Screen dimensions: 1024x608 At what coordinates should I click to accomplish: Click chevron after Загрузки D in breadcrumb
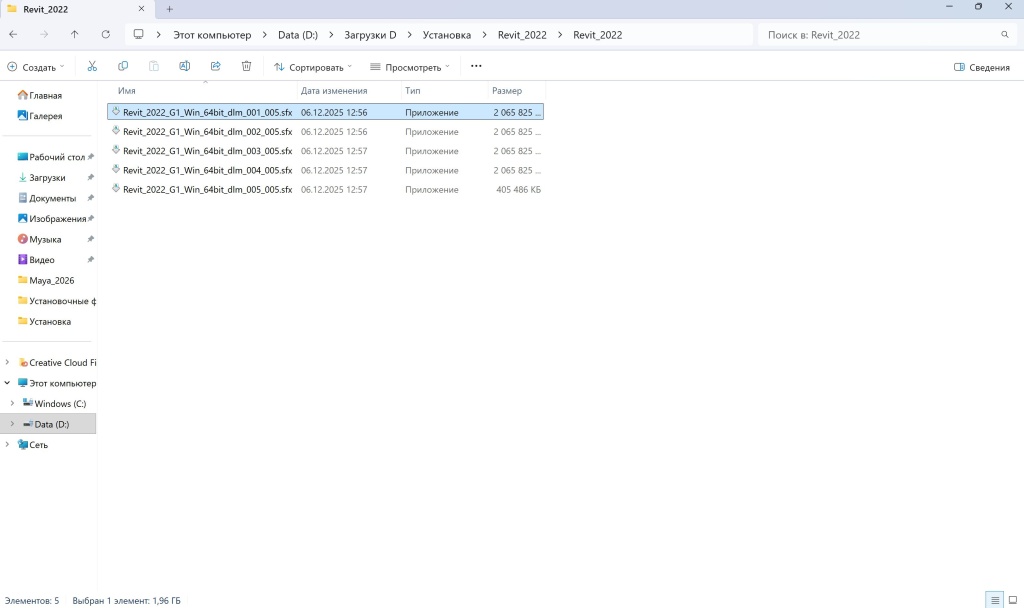[x=409, y=35]
